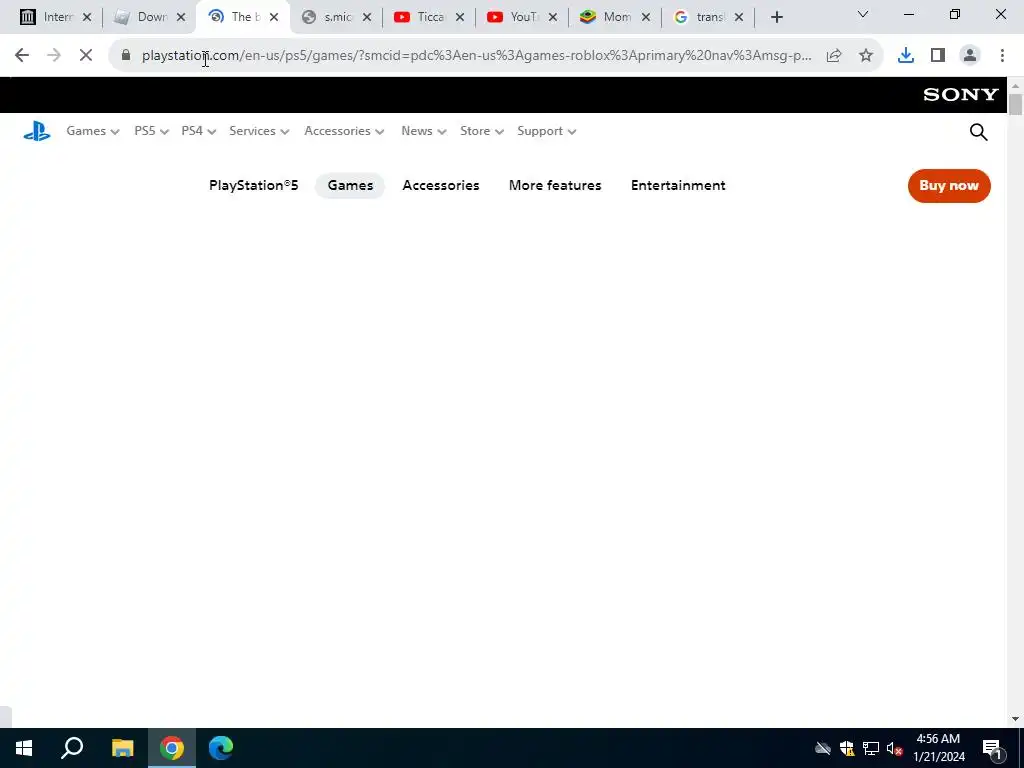Expand the PS4 dropdown menu
1024x768 pixels.
(x=199, y=131)
